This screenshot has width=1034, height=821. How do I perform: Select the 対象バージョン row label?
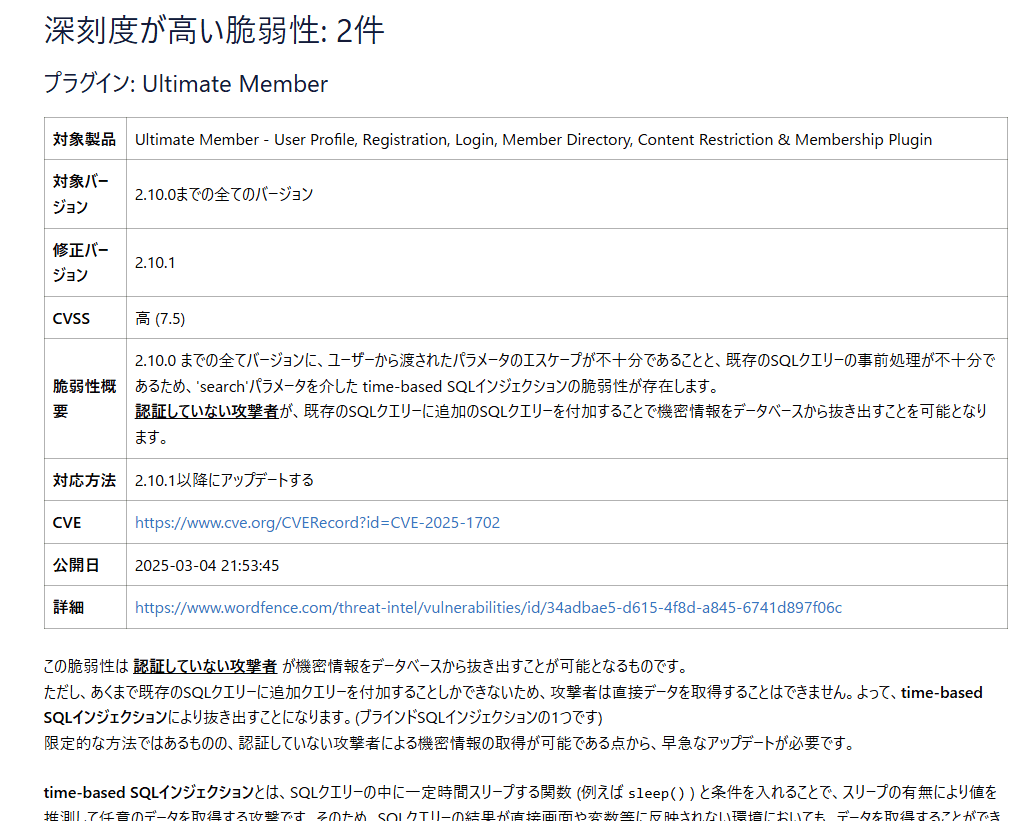[83, 194]
